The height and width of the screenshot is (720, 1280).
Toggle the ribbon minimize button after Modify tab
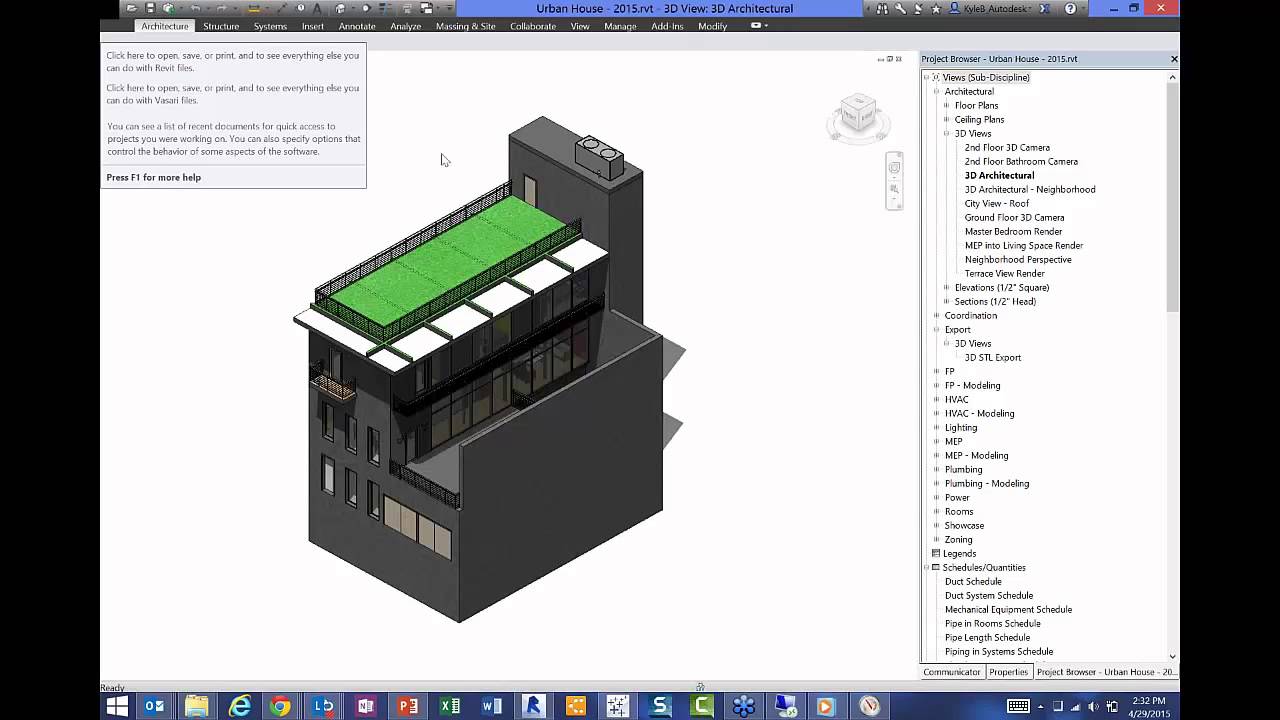(x=757, y=26)
